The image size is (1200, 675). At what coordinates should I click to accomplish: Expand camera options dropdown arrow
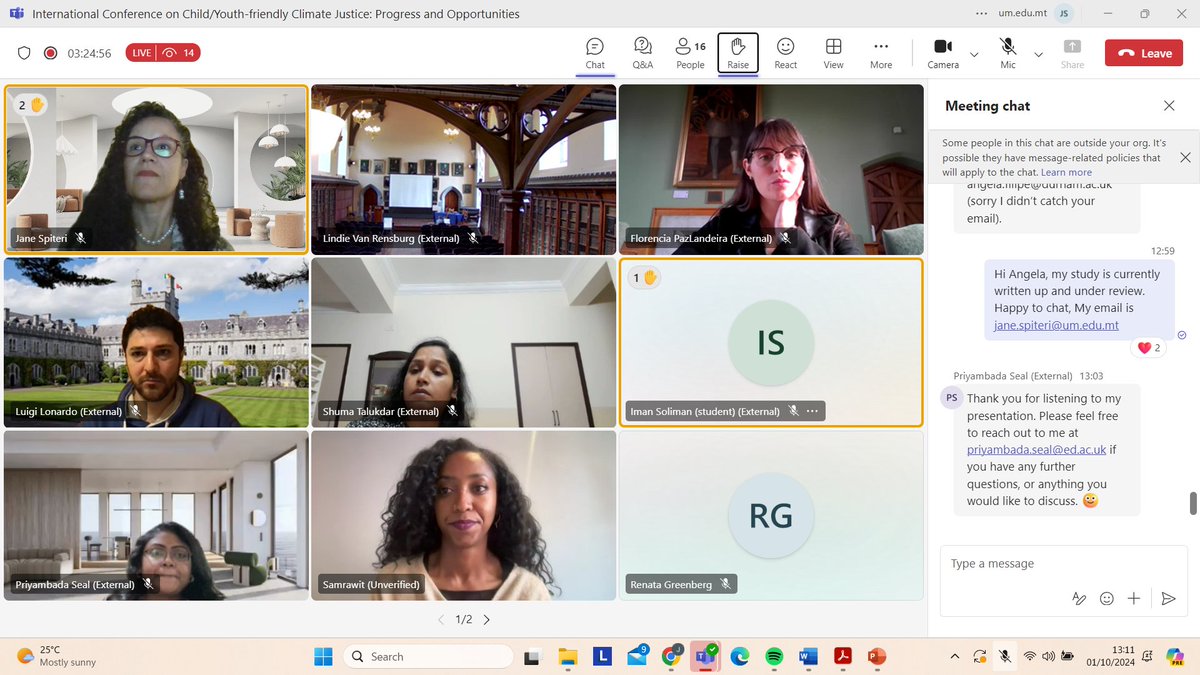975,54
